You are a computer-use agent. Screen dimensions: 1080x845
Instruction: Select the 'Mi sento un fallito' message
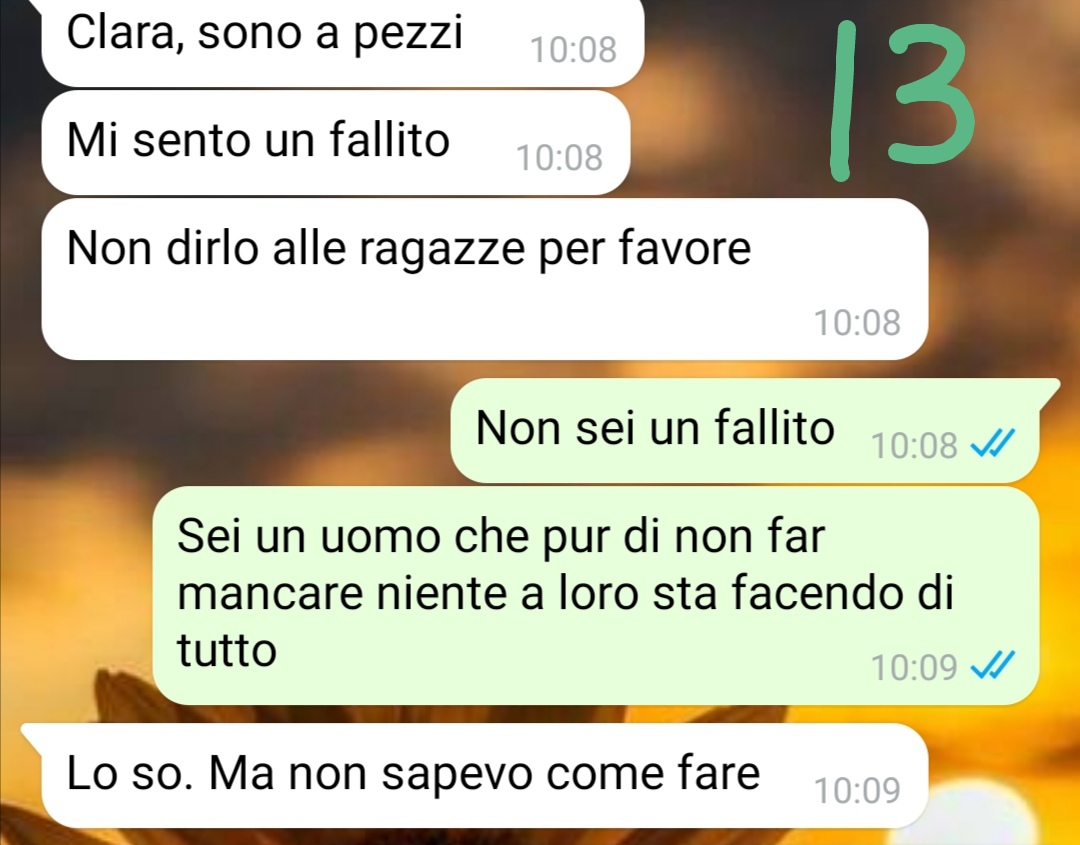(335, 143)
